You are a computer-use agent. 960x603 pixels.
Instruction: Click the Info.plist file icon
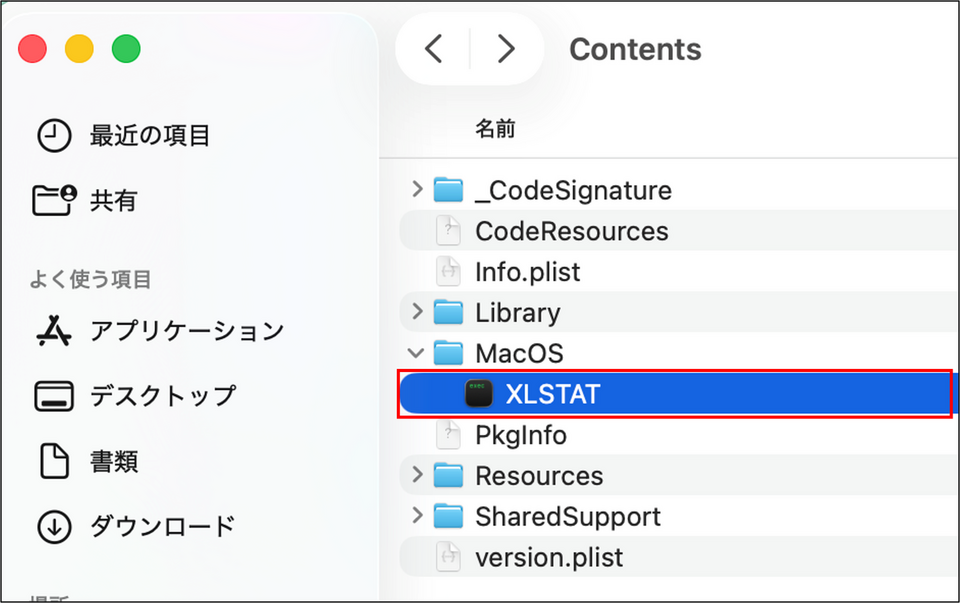[449, 272]
